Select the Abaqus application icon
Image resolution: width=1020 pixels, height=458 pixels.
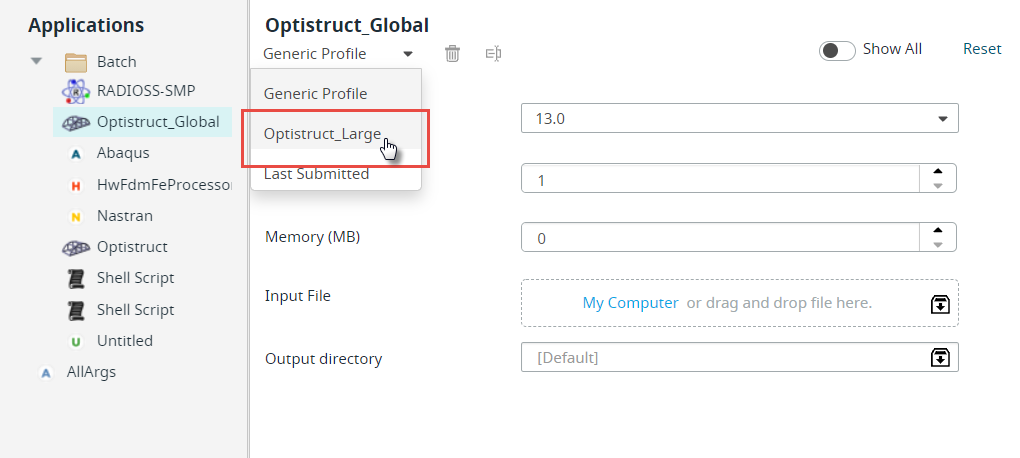pos(75,154)
